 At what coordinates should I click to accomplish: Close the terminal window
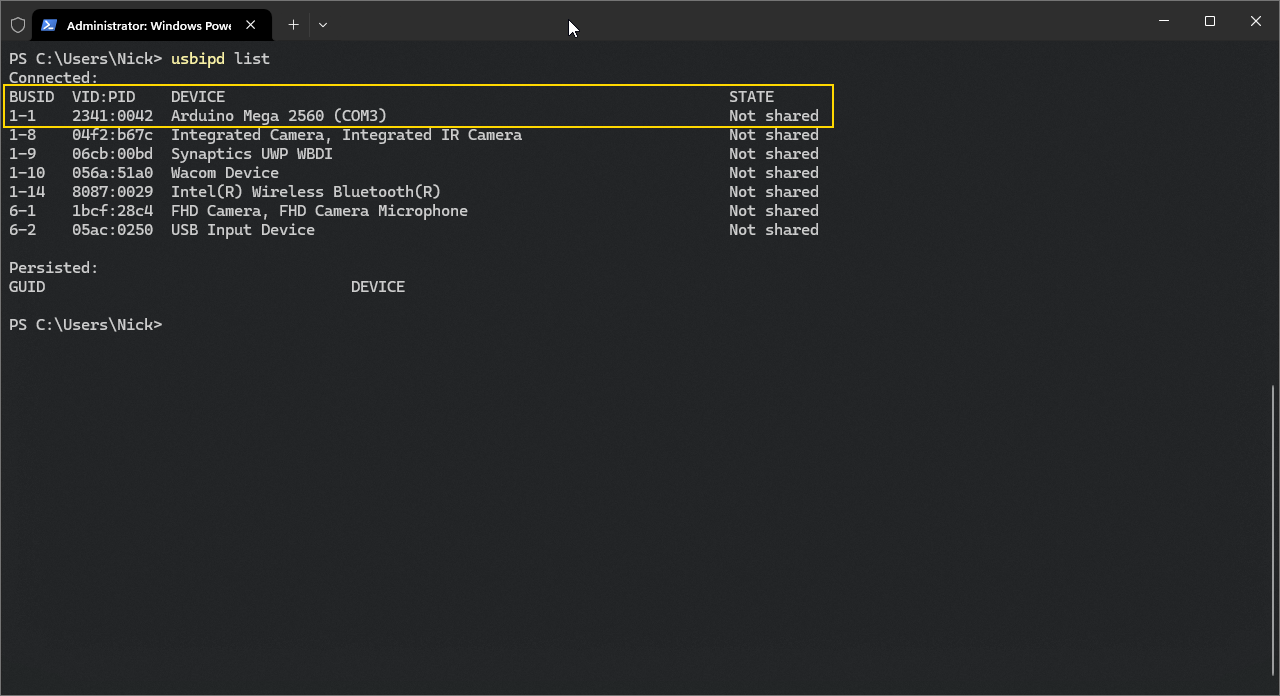point(1256,21)
